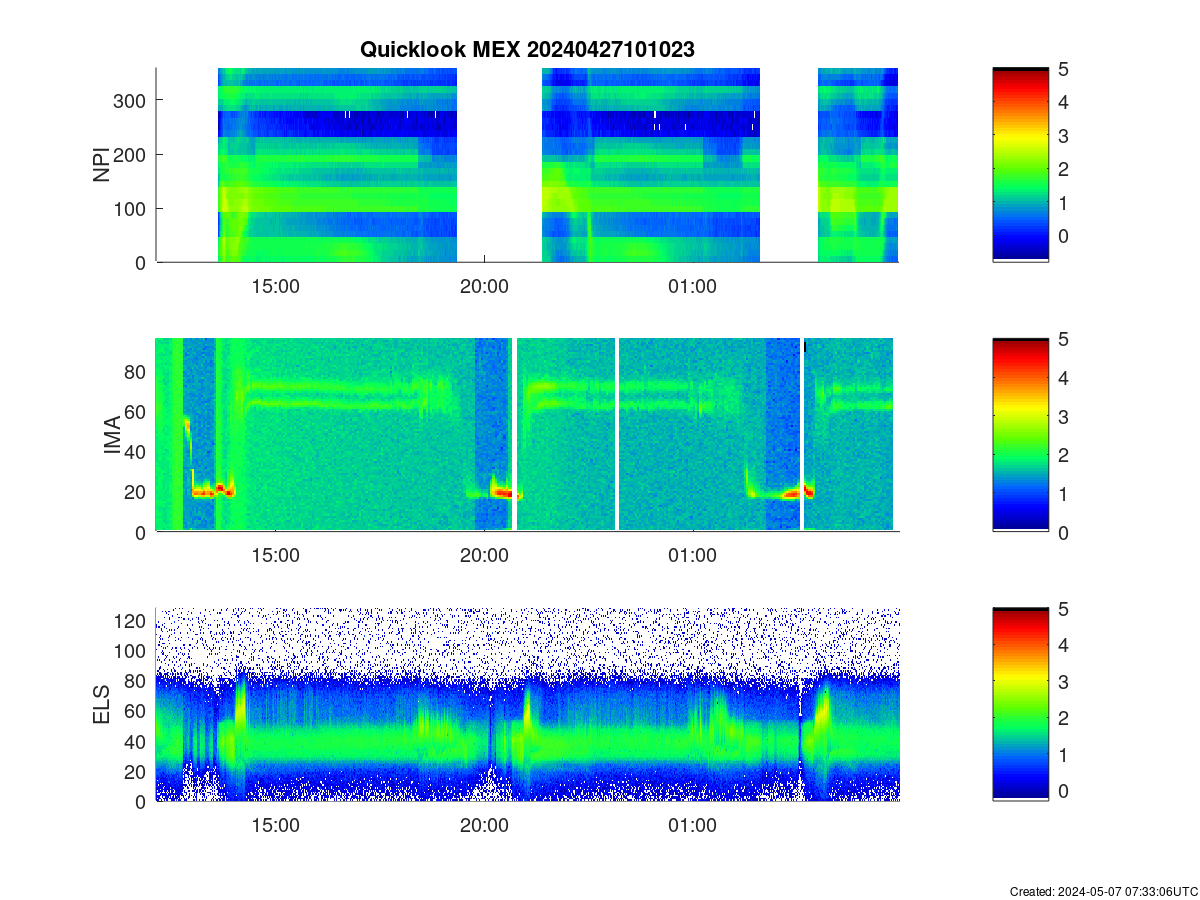Click inside the ELS spectrogram plot

tap(527, 704)
